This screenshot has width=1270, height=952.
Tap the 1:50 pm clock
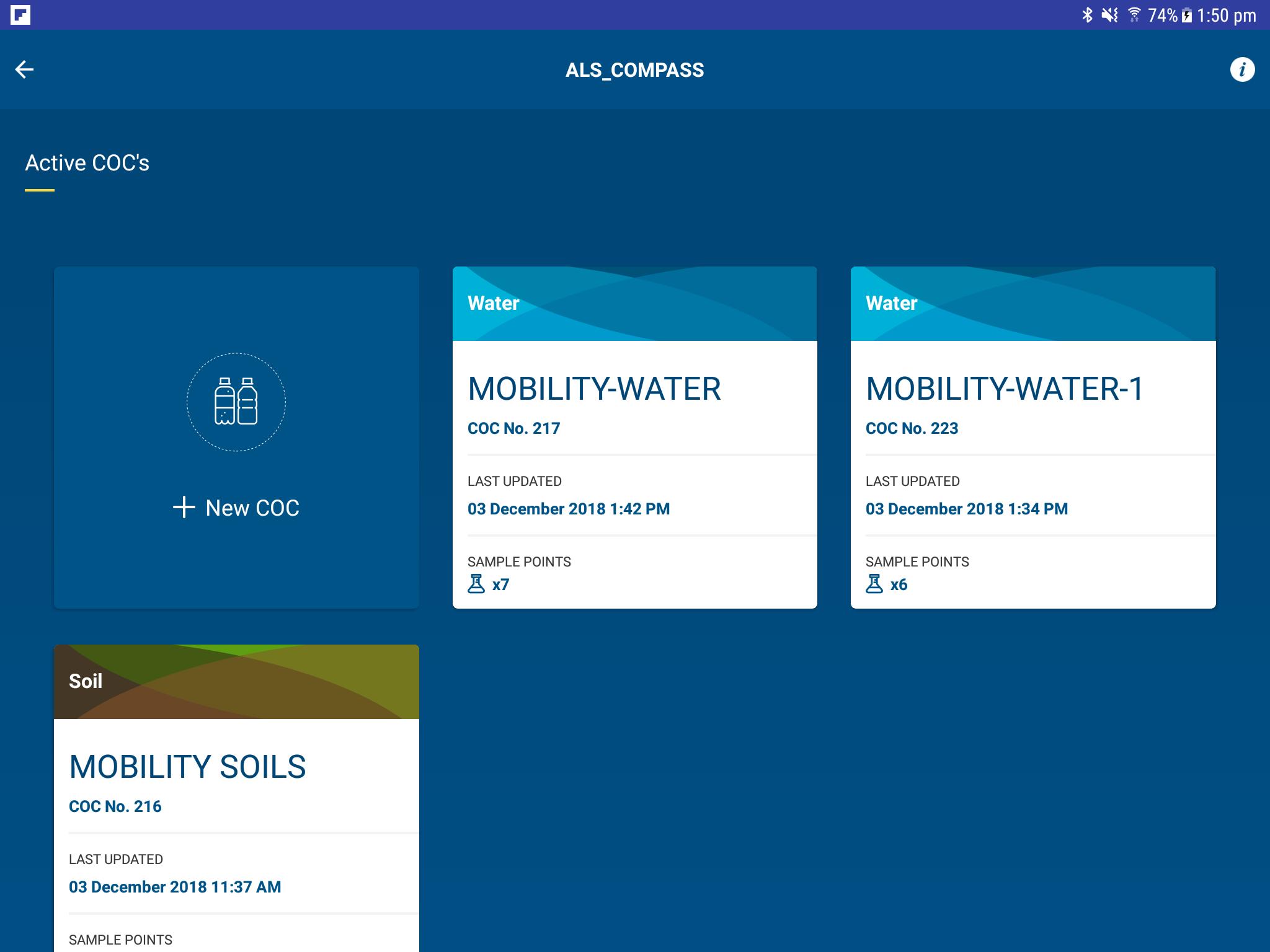[x=1227, y=15]
